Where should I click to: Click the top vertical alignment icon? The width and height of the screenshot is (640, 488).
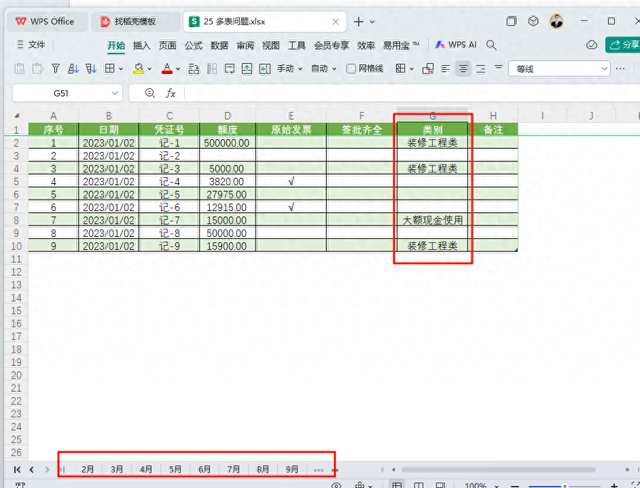pos(498,67)
